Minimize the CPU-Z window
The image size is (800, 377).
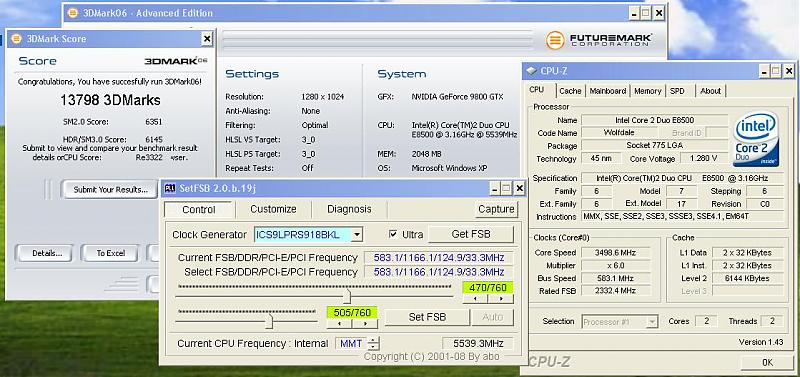pos(764,71)
